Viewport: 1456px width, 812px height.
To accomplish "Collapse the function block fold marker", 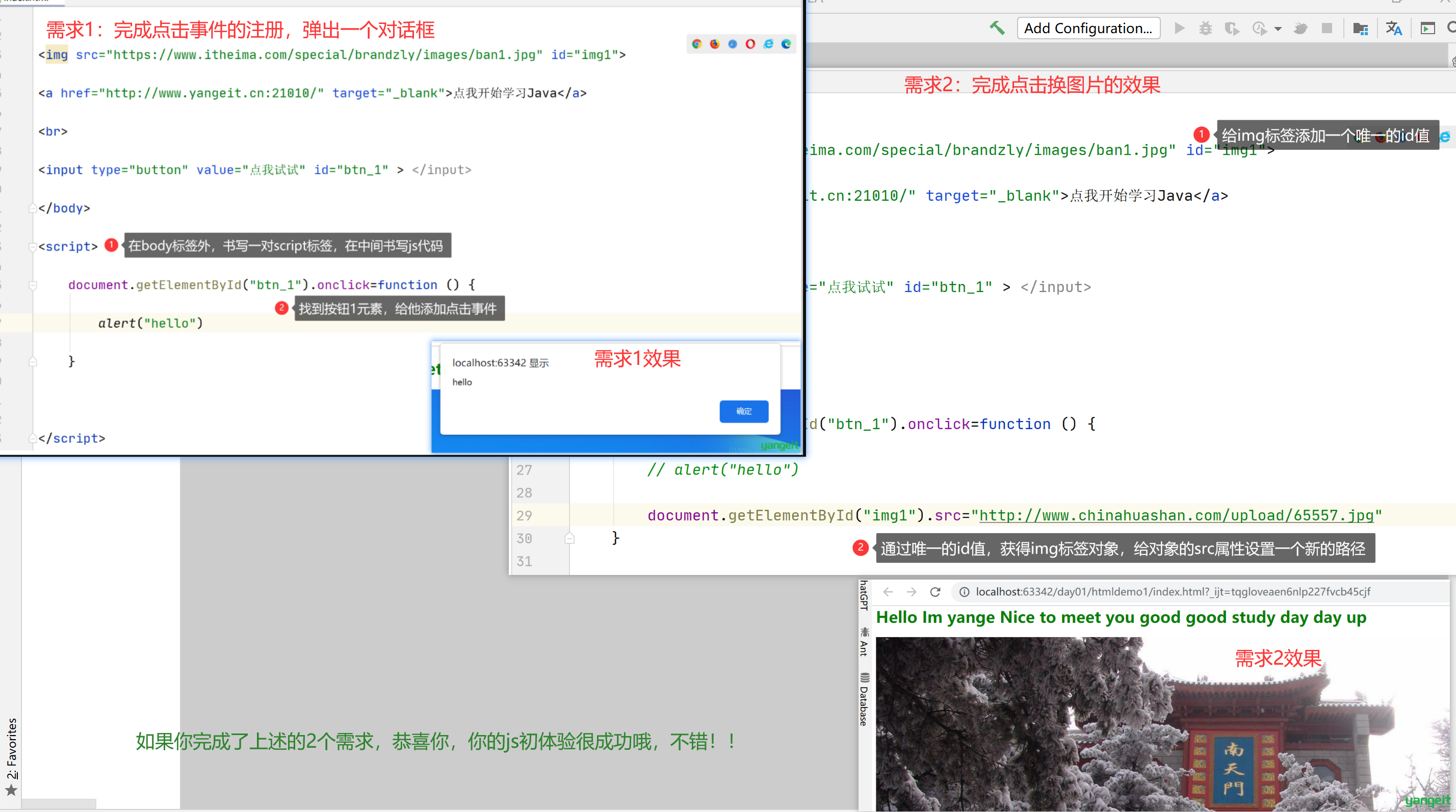I will (x=33, y=285).
